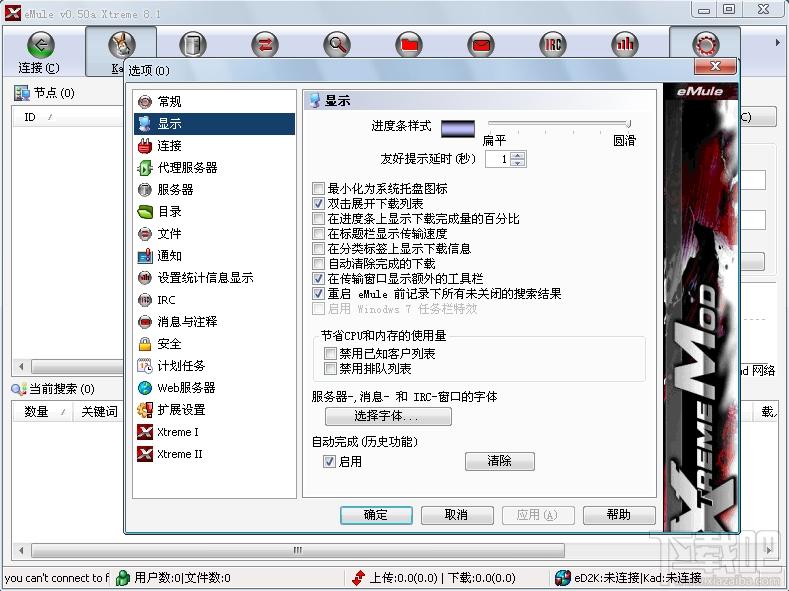
Task: Select 连接 in options list
Action: [x=214, y=146]
